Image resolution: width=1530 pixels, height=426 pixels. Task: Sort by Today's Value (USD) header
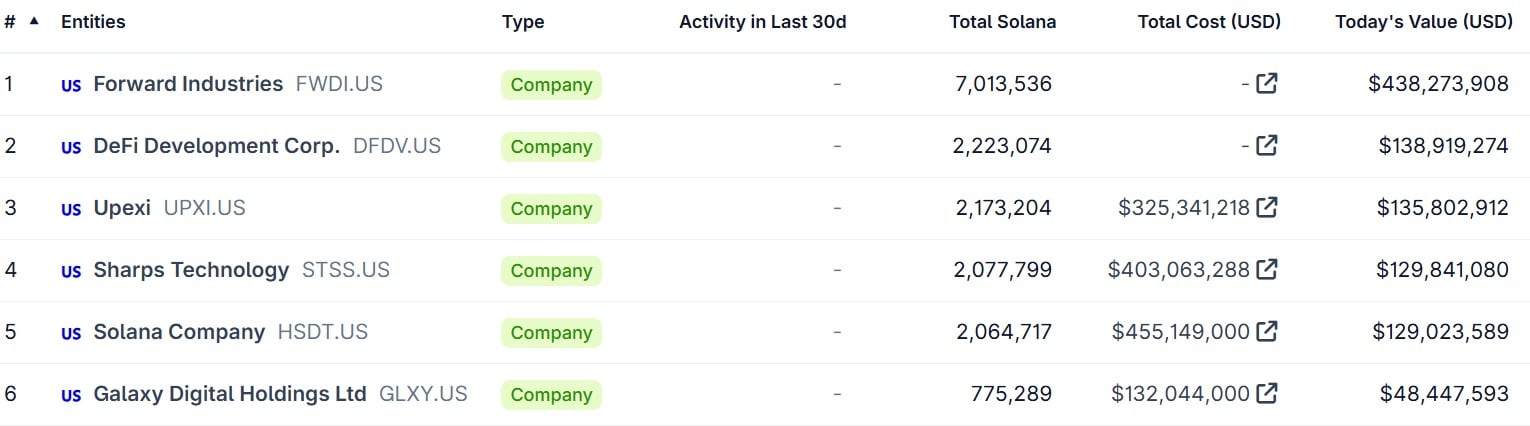(x=1423, y=22)
